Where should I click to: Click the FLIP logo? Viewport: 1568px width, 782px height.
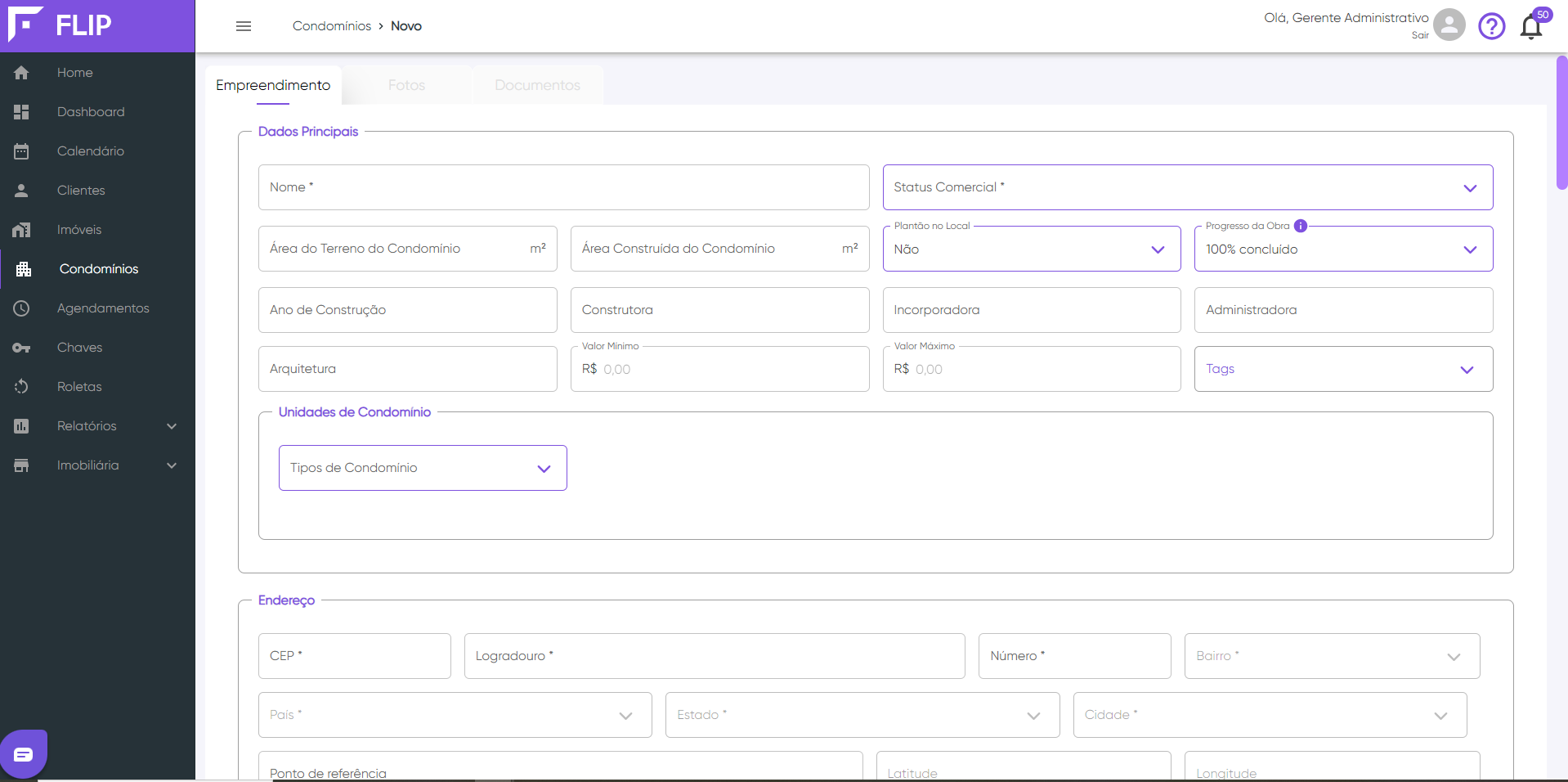click(x=60, y=25)
